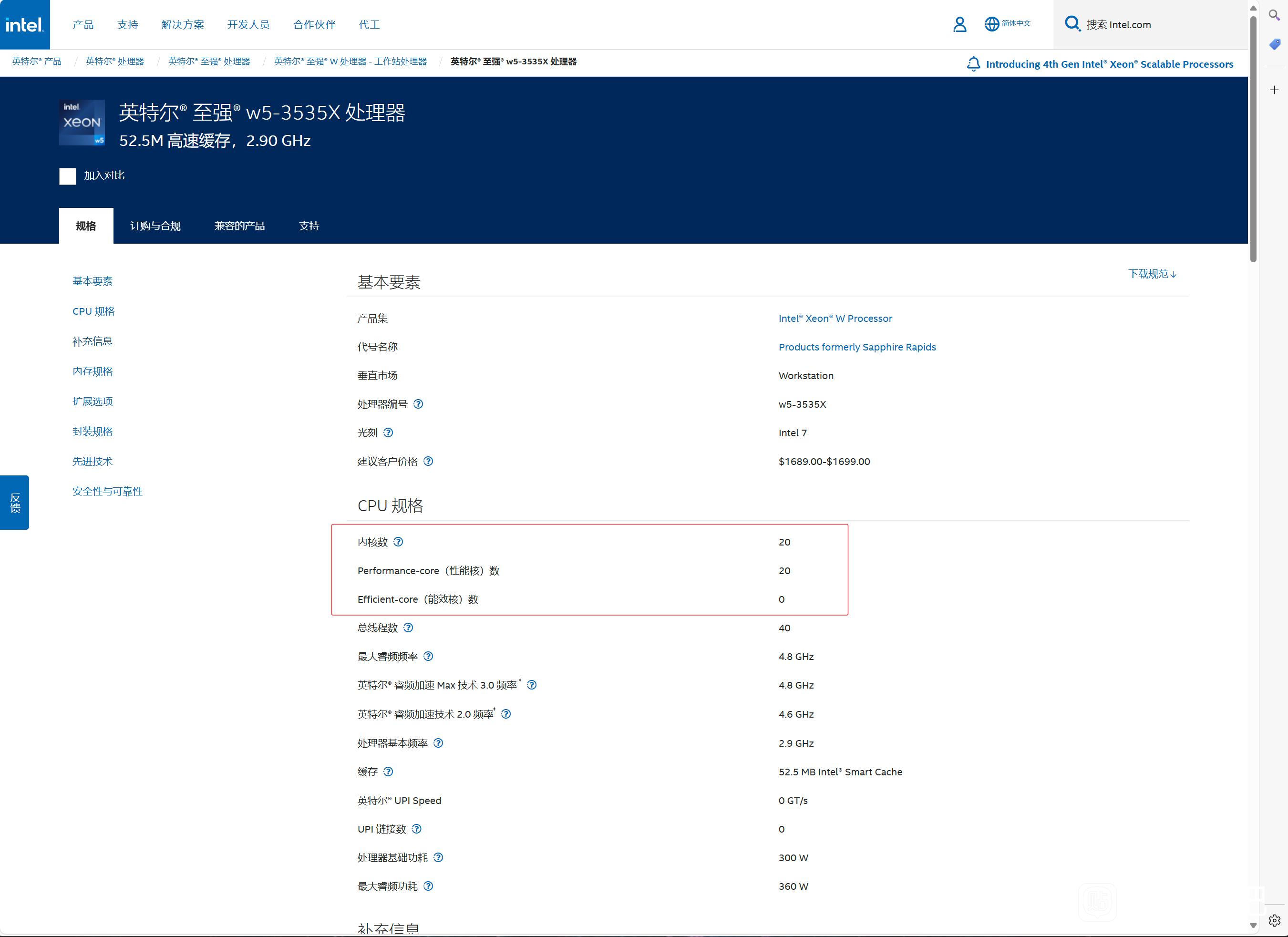The width and height of the screenshot is (1288, 937).
Task: Show help for 缓存
Action: [389, 772]
